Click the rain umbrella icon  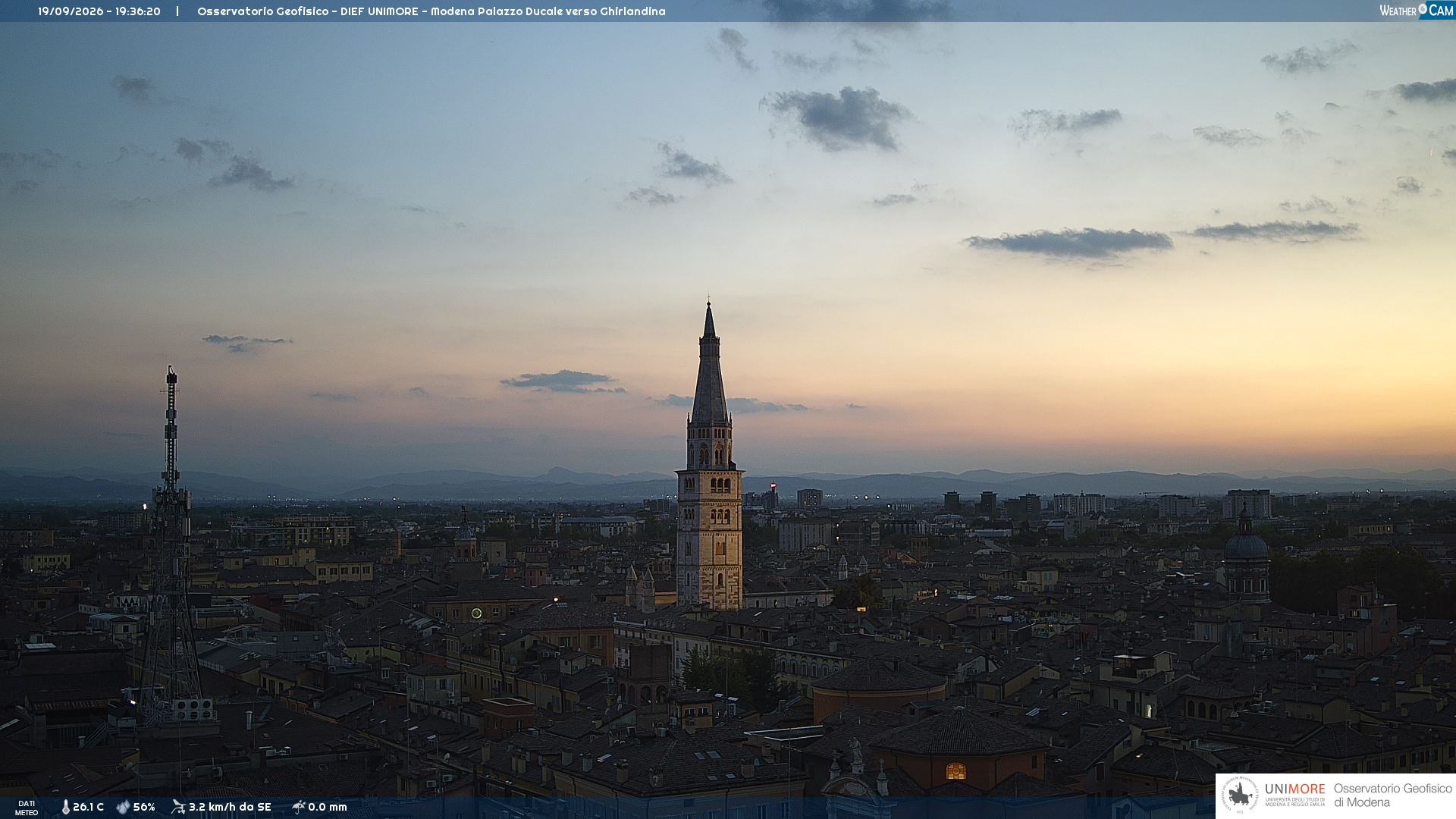(x=298, y=807)
